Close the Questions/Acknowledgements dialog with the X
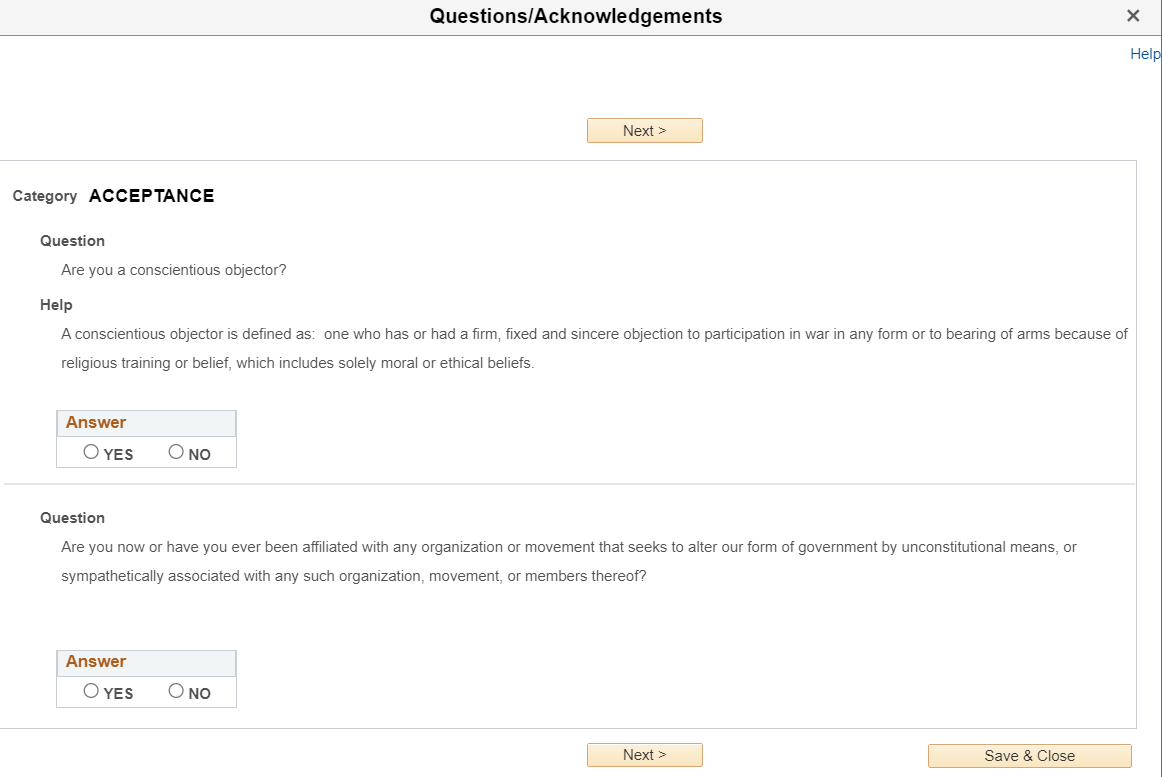The height and width of the screenshot is (777, 1162). click(x=1133, y=16)
